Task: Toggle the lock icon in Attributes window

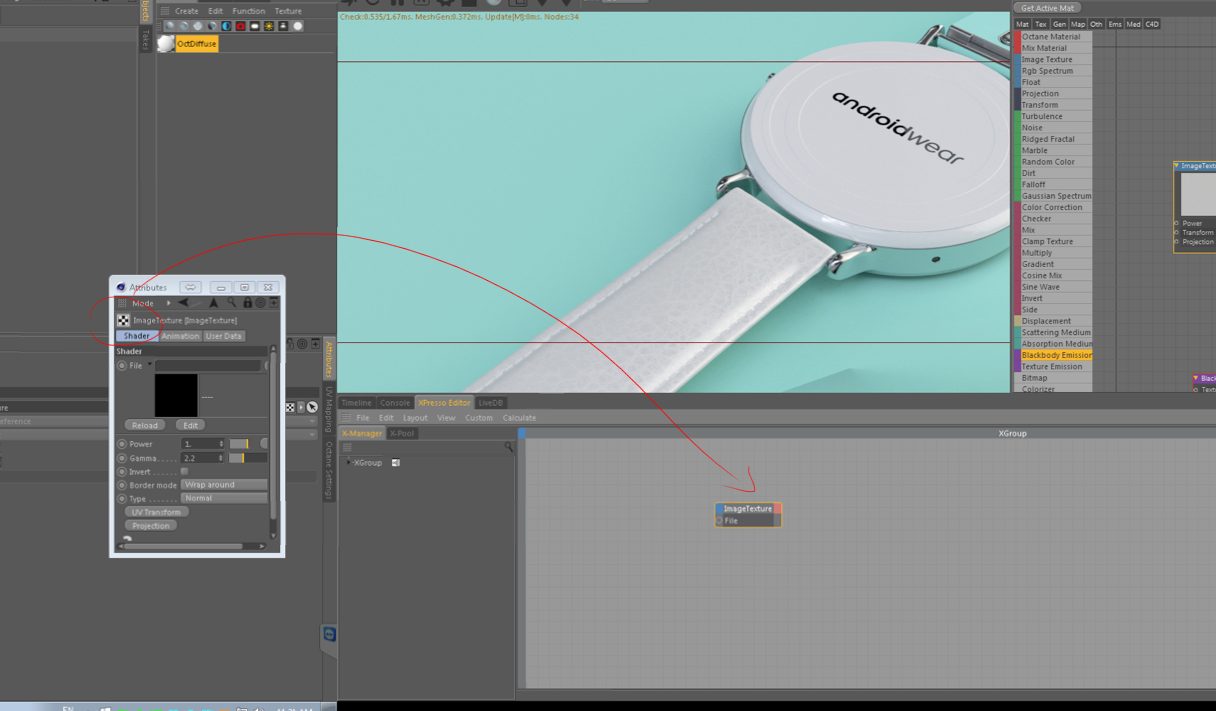Action: point(247,303)
